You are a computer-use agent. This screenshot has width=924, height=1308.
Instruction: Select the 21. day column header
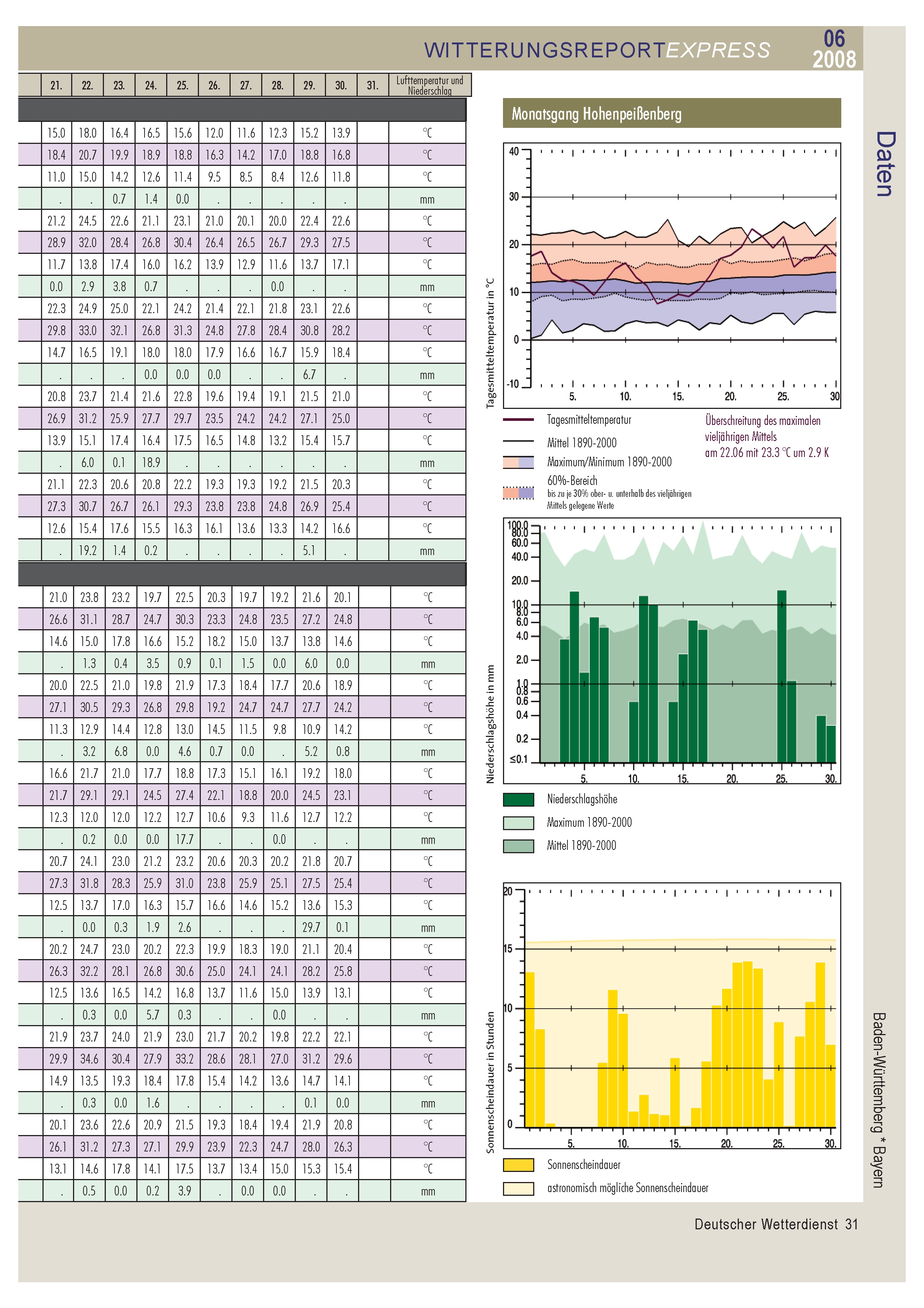56,85
